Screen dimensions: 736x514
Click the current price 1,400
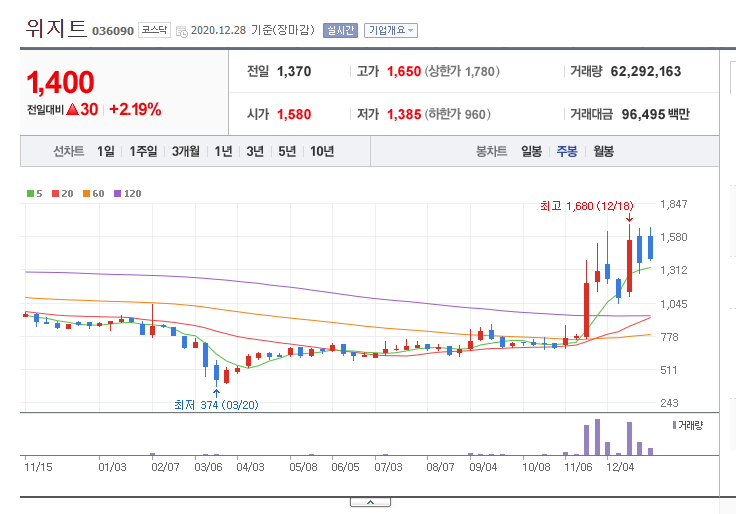[61, 83]
